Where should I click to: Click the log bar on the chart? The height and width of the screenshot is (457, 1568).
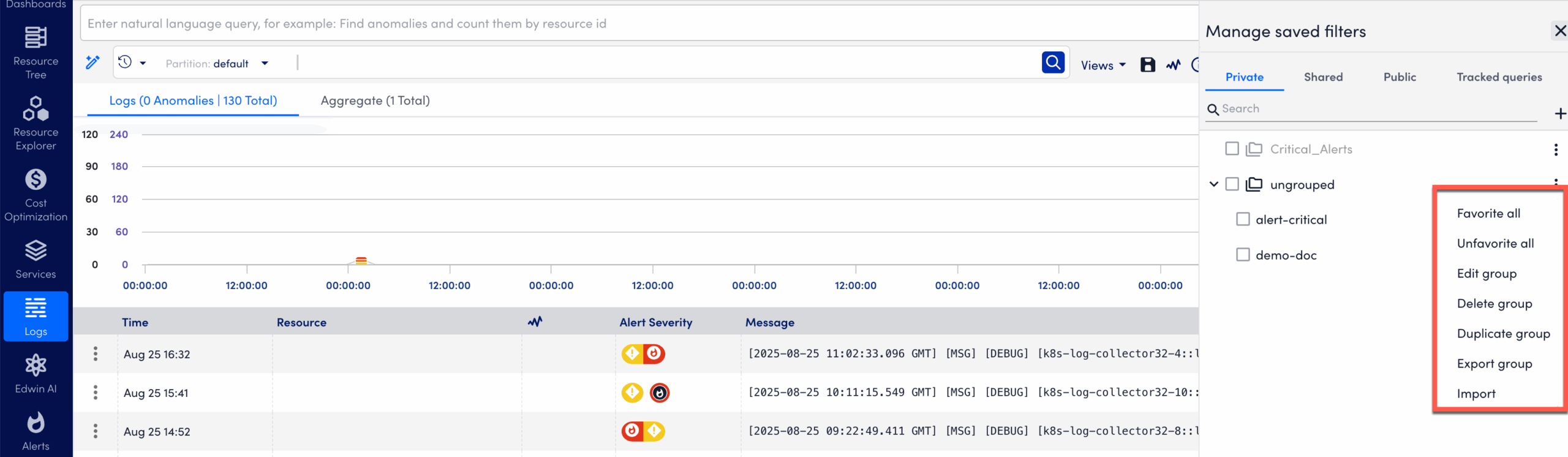(x=361, y=260)
